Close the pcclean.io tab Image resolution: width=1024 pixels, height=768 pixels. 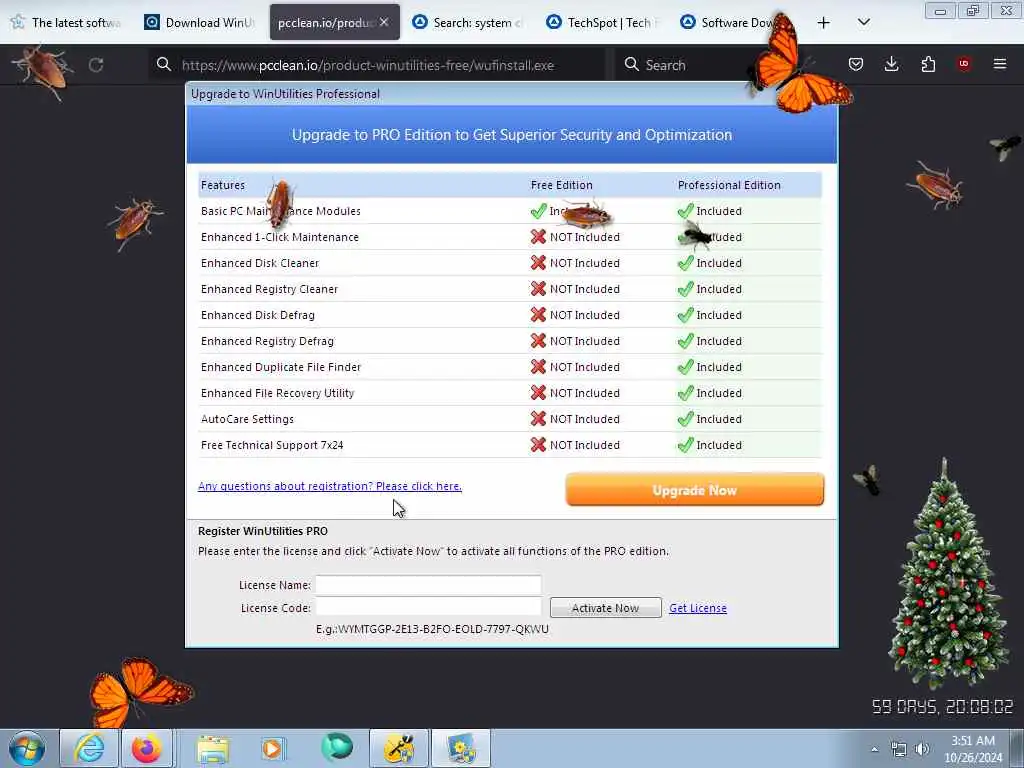384,22
